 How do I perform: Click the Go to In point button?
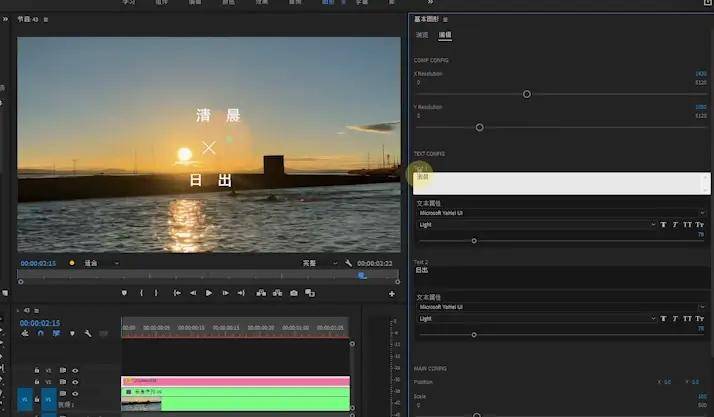click(x=177, y=293)
